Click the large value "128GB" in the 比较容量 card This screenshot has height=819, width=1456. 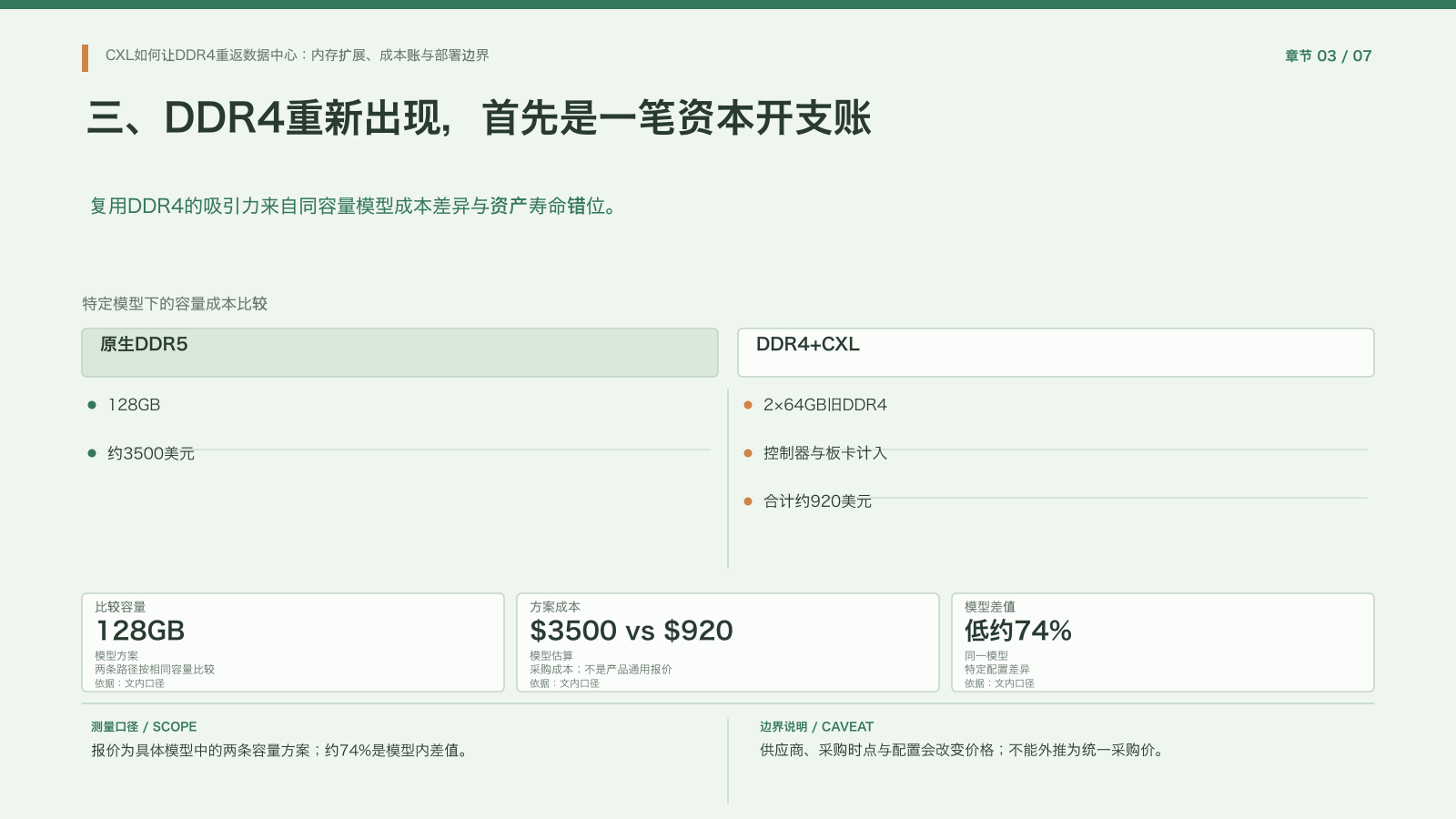pyautogui.click(x=140, y=631)
